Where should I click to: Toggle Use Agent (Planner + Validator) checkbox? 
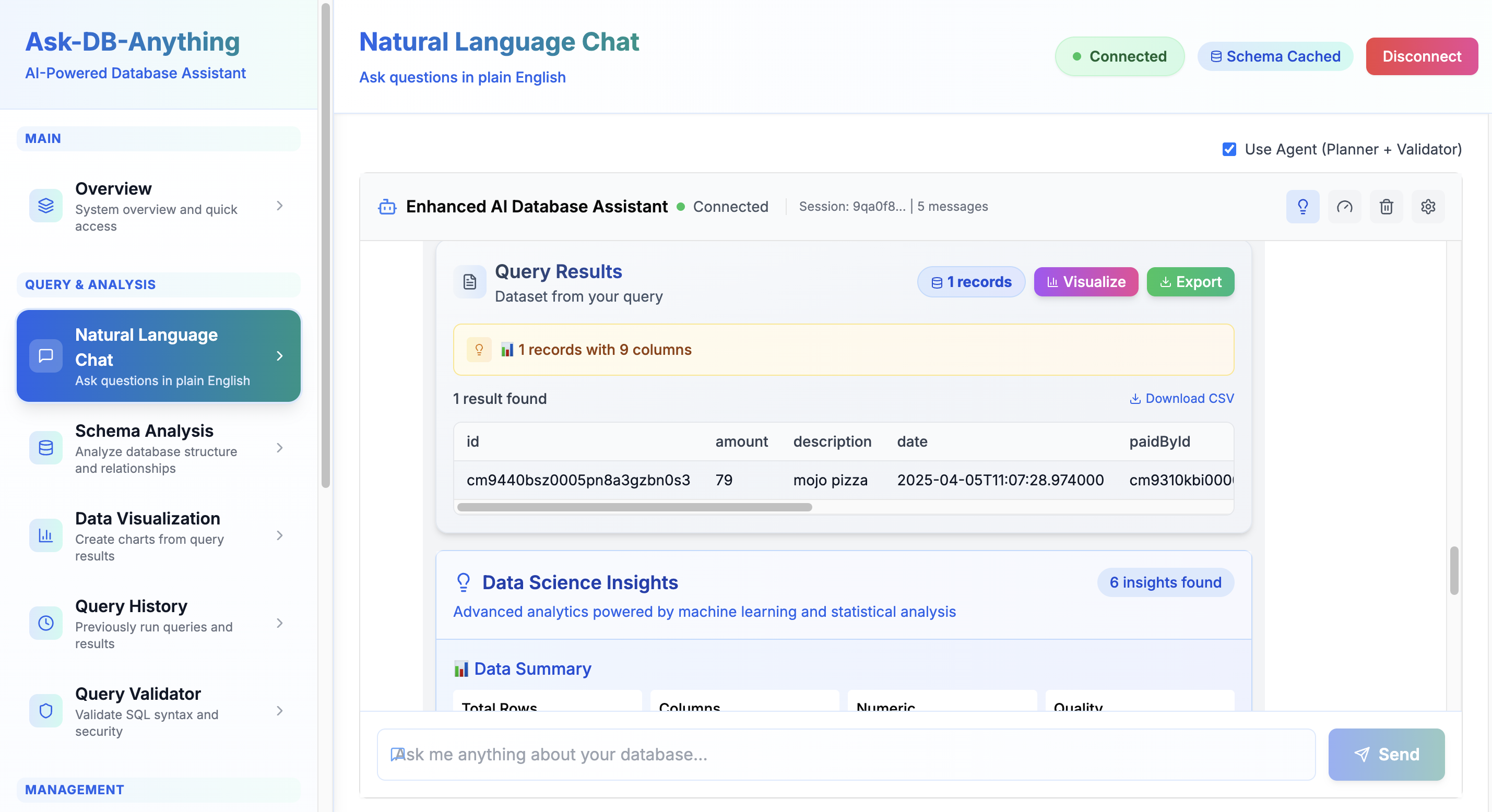click(1229, 149)
